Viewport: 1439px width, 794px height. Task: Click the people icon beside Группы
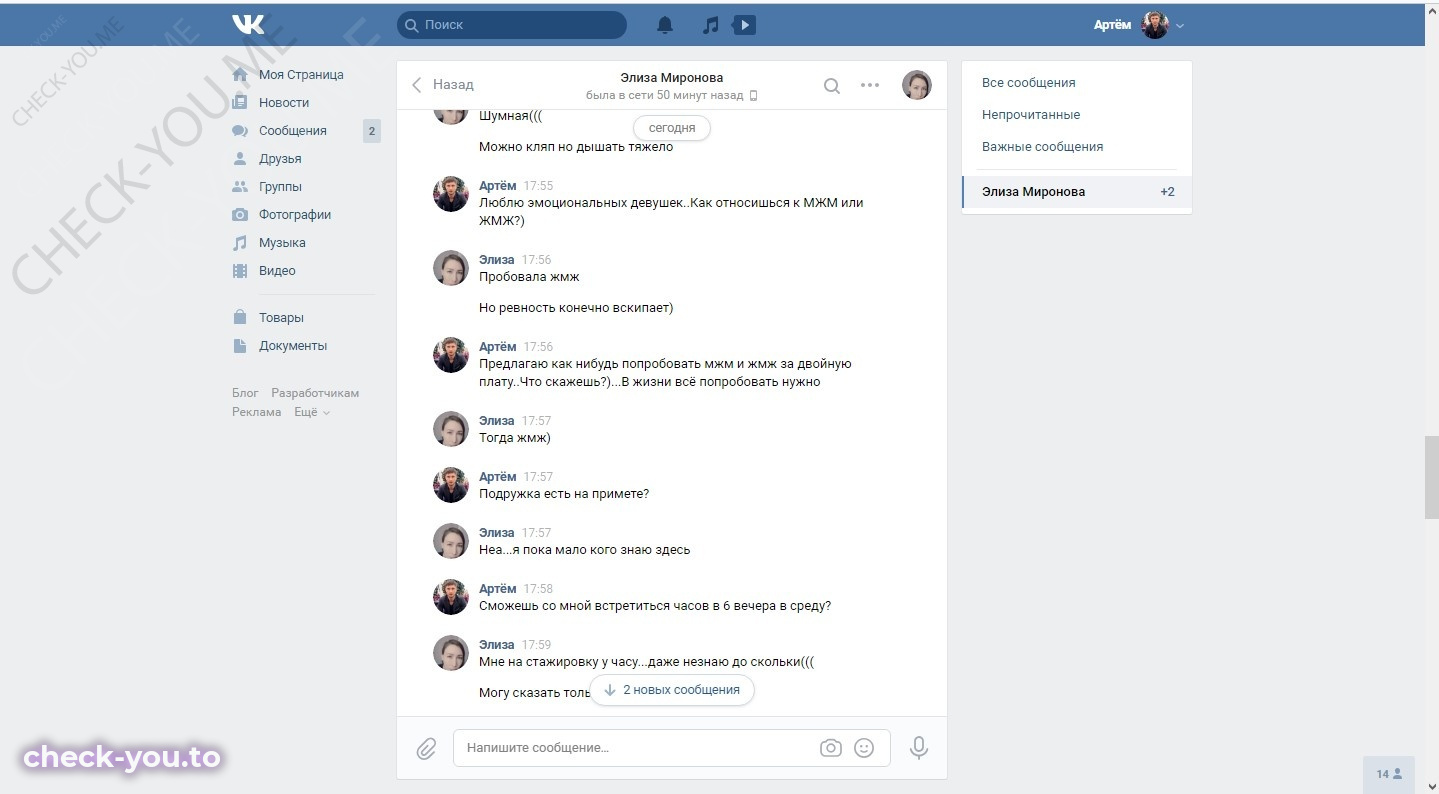[x=240, y=187]
